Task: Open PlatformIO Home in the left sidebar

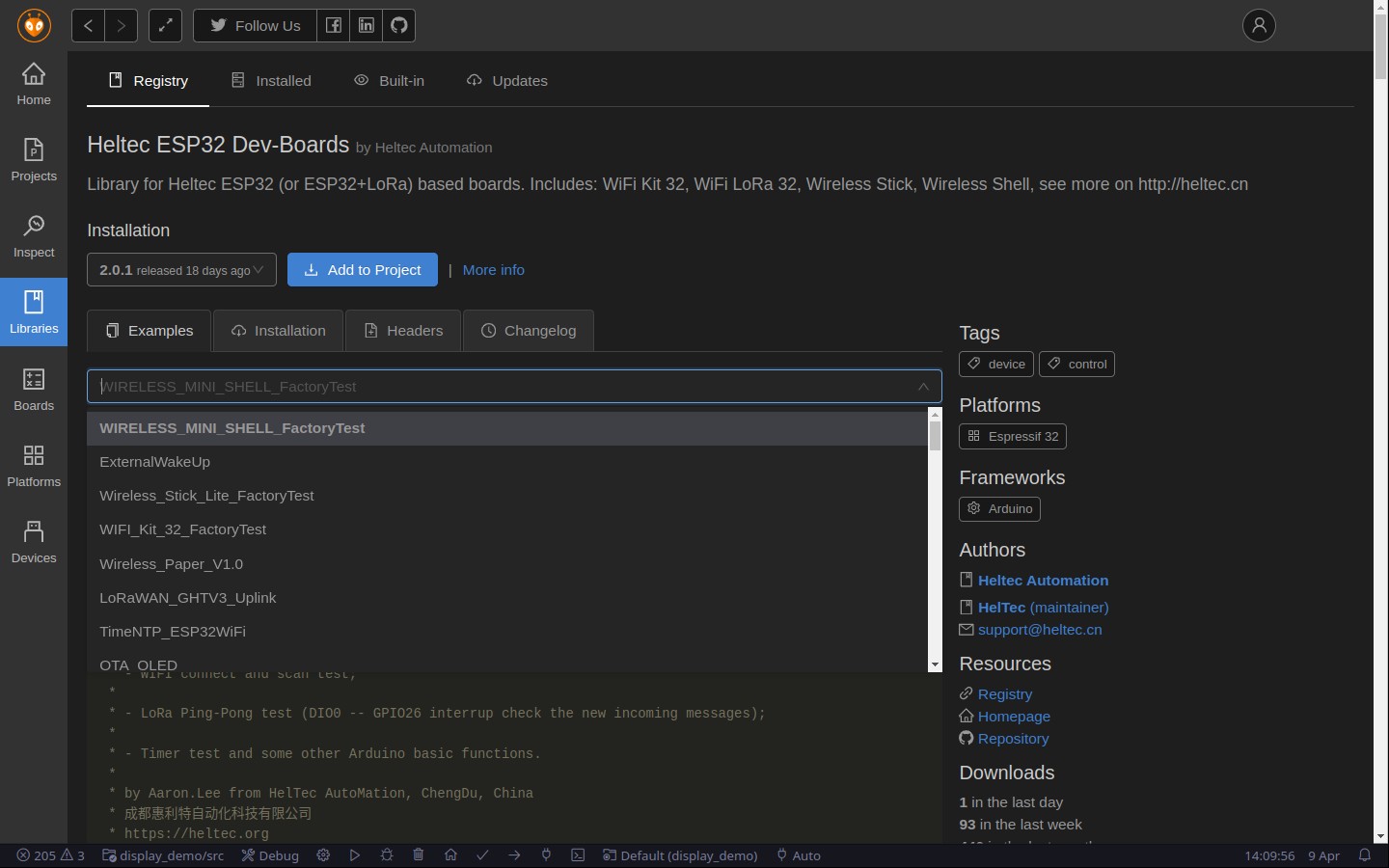Action: pyautogui.click(x=34, y=84)
